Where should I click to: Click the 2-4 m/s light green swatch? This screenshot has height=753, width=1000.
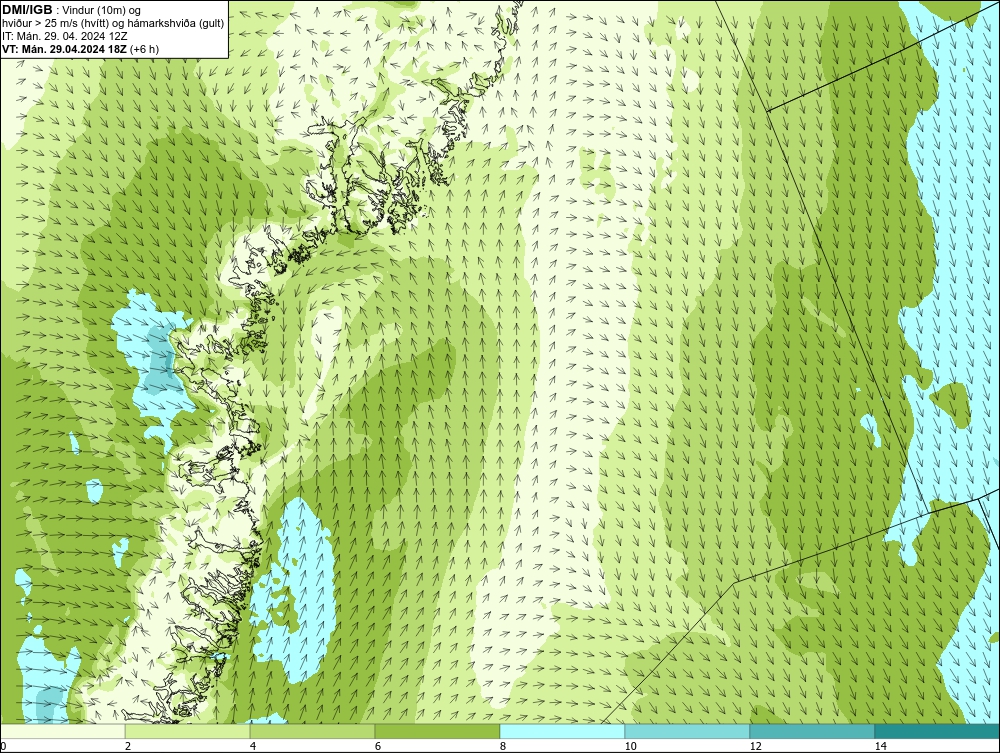click(188, 731)
